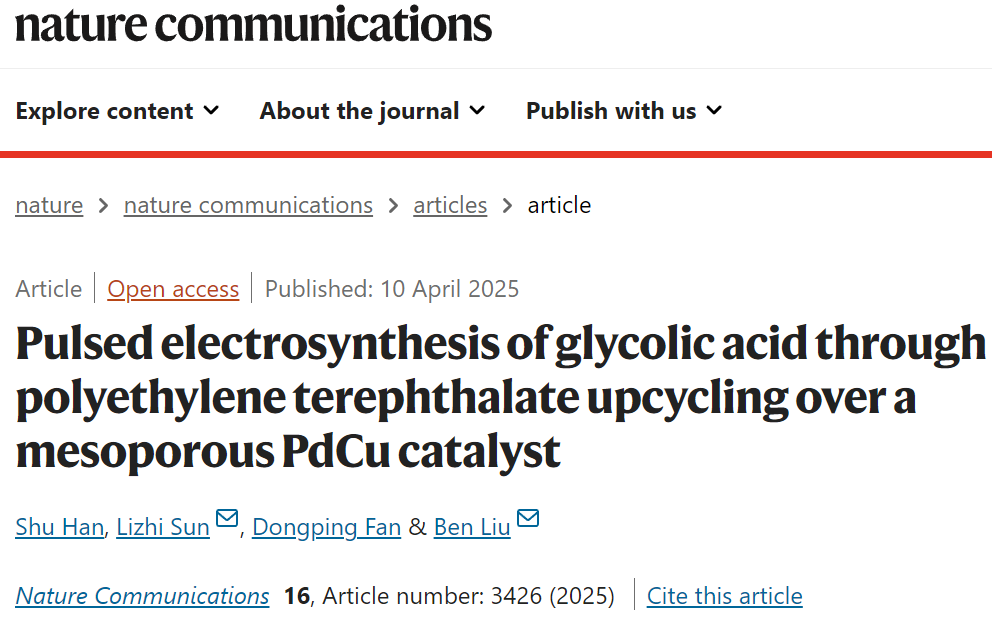Click the envelope icon next to Lizhi Sun
The width and height of the screenshot is (992, 621).
227,519
